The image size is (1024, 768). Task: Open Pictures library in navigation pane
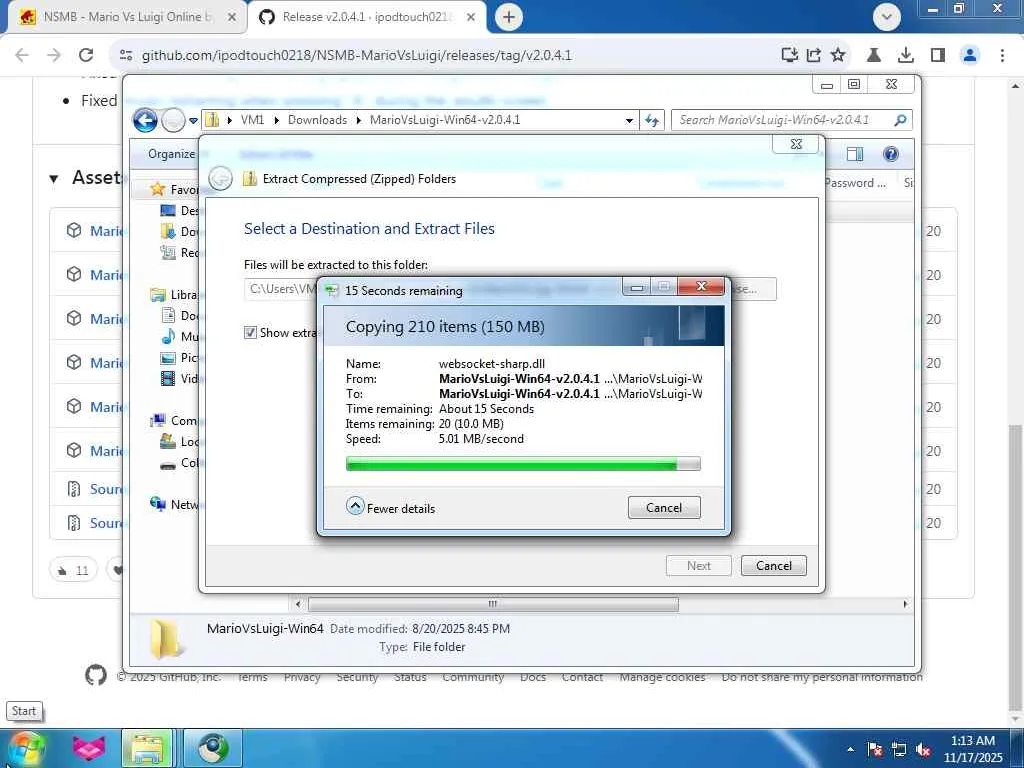pyautogui.click(x=180, y=357)
